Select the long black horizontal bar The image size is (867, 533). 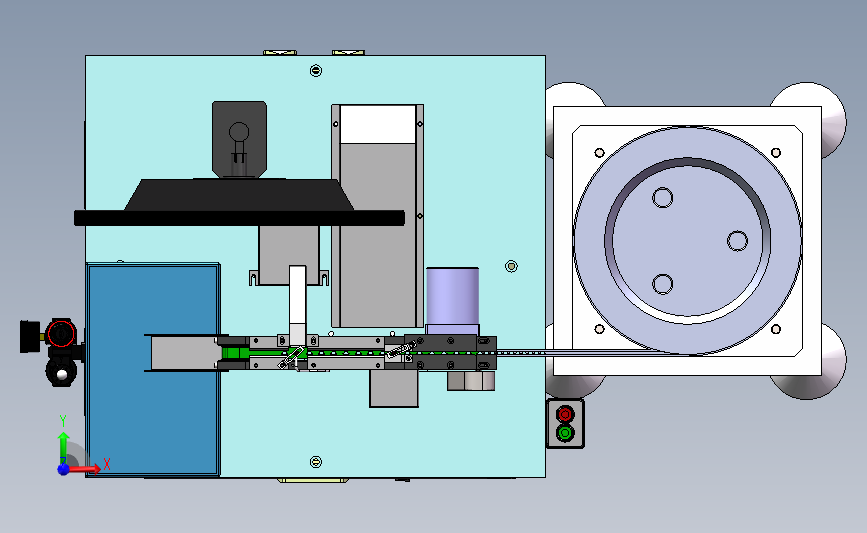(x=239, y=218)
